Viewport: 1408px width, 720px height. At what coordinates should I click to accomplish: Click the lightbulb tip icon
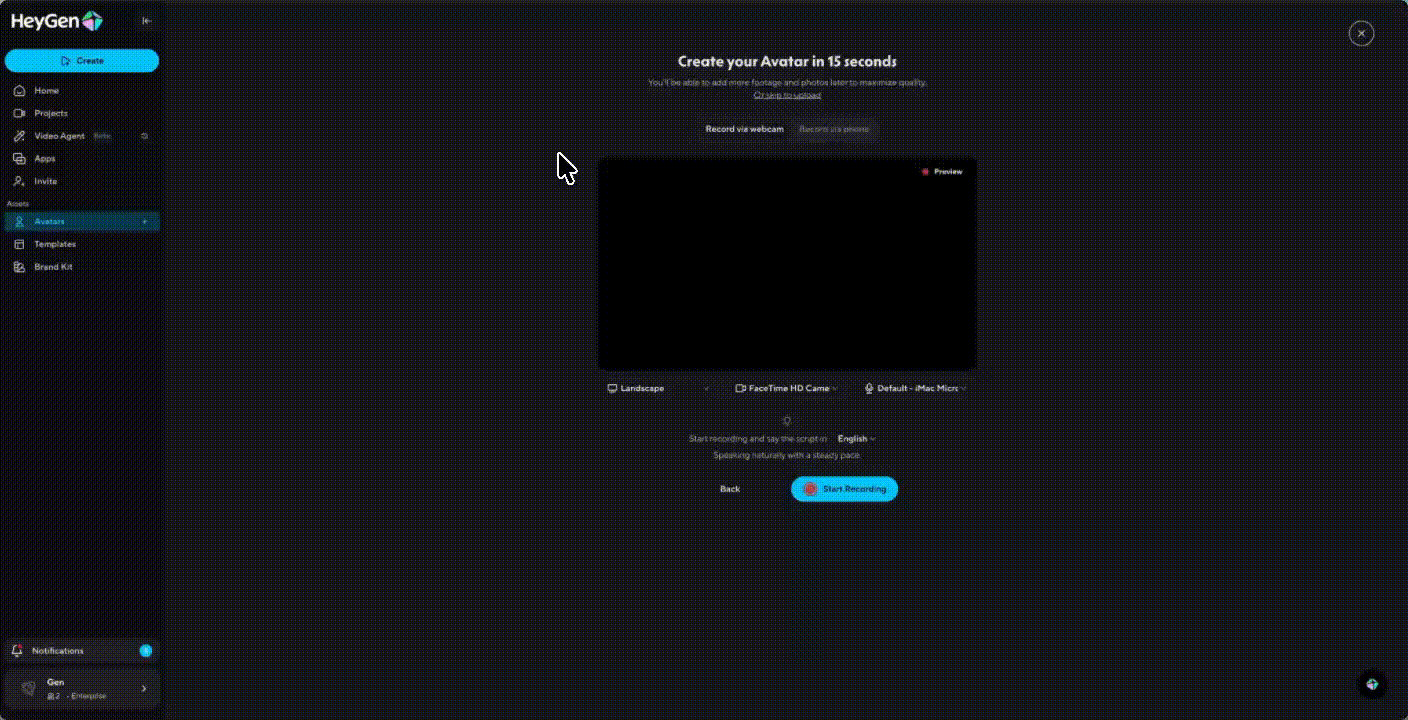click(x=787, y=421)
